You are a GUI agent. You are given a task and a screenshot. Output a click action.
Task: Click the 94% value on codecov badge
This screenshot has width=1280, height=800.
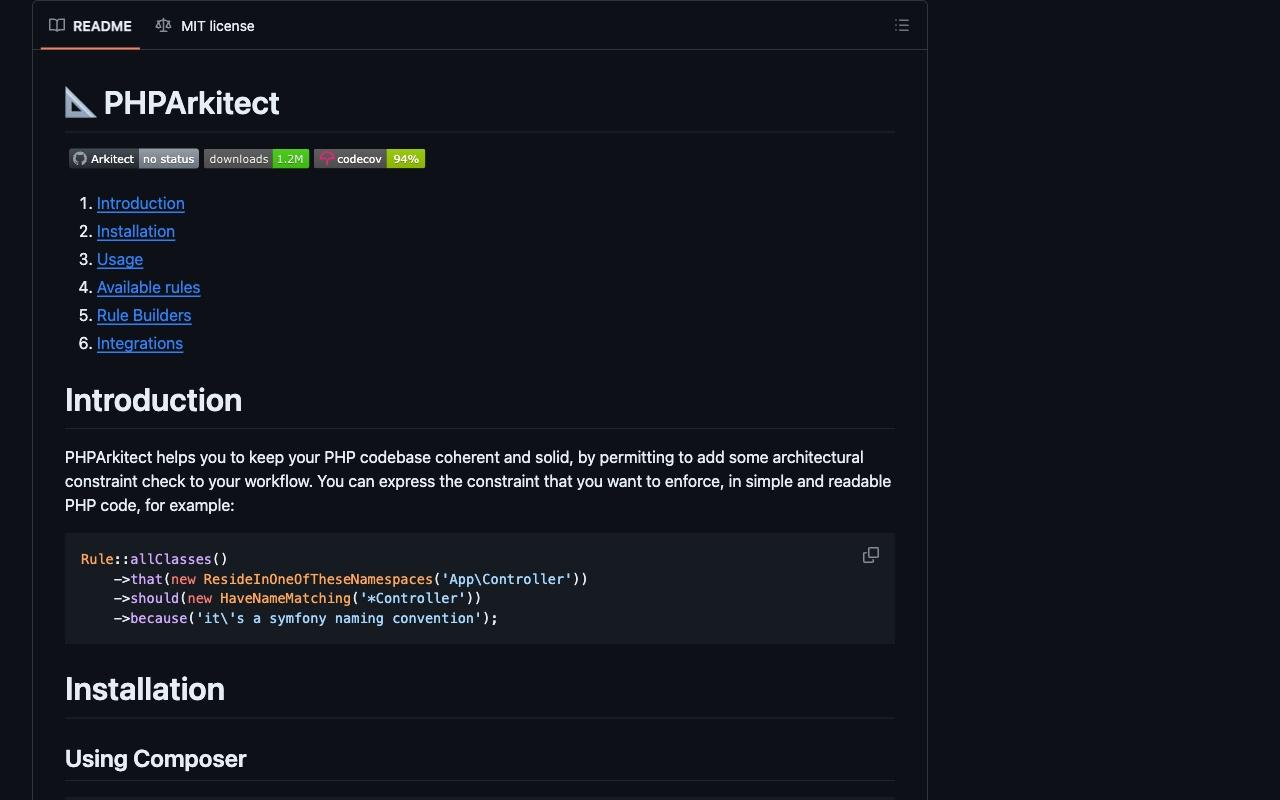[x=406, y=158]
